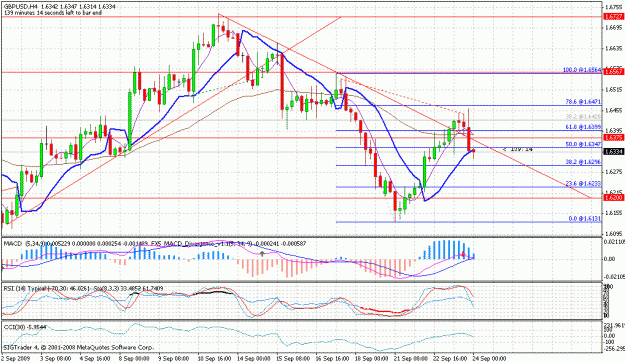Click the green up arrow in MACD panel
Image resolution: width=625 pixels, height=363 pixels.
(x=262, y=253)
